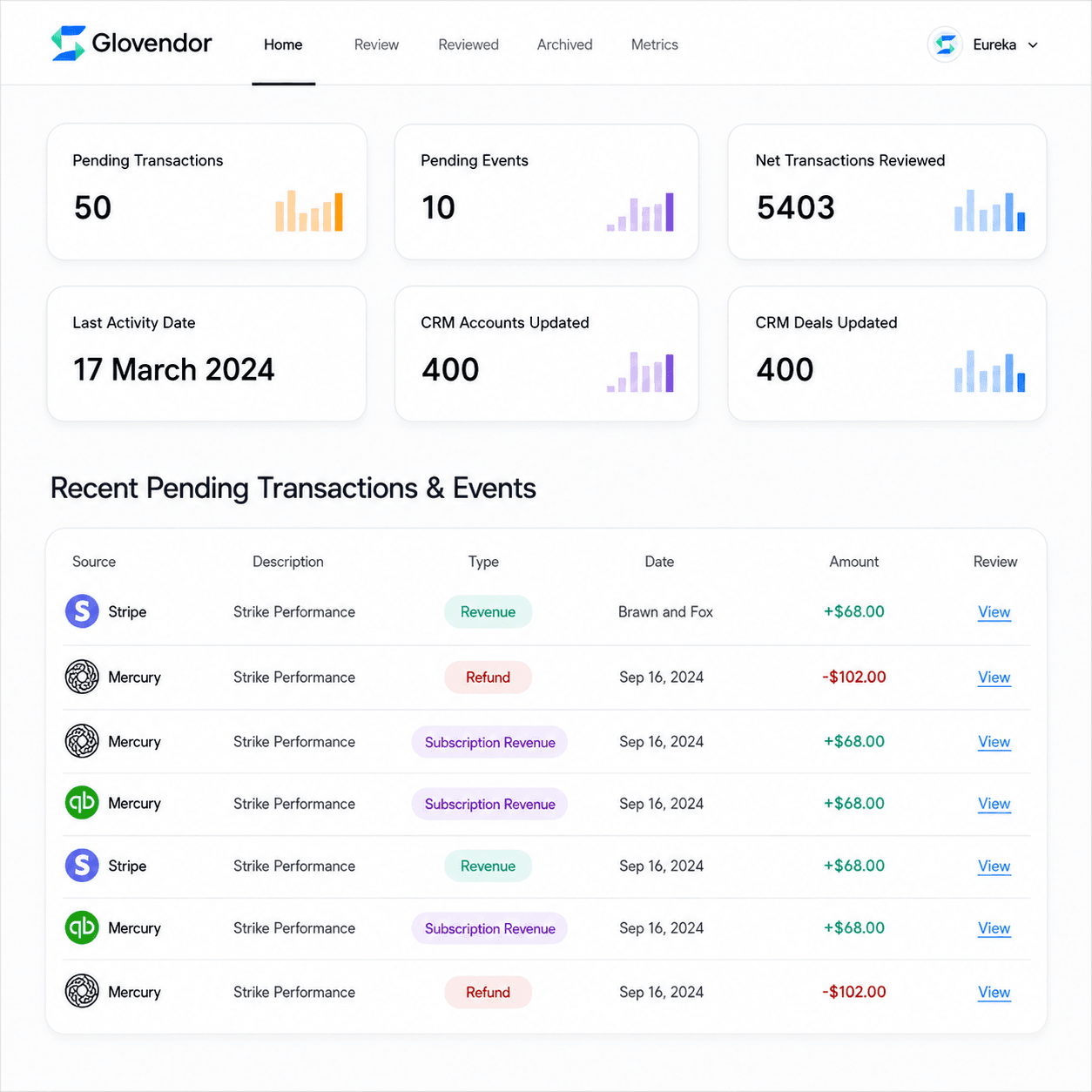The width and height of the screenshot is (1092, 1092).
Task: Click the Glovendor logo icon
Action: click(x=68, y=44)
